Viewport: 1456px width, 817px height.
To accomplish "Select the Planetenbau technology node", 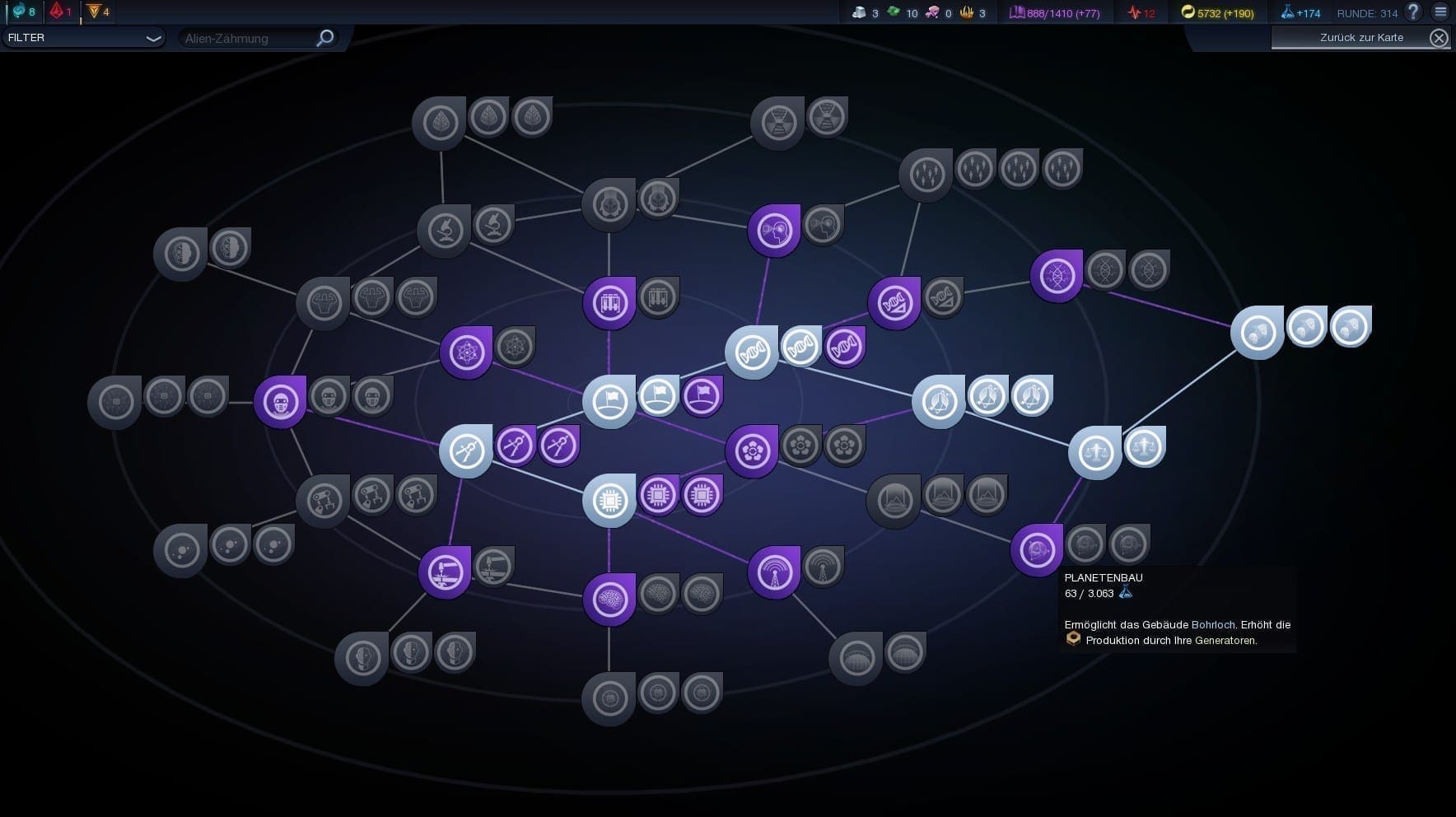I will [1037, 550].
